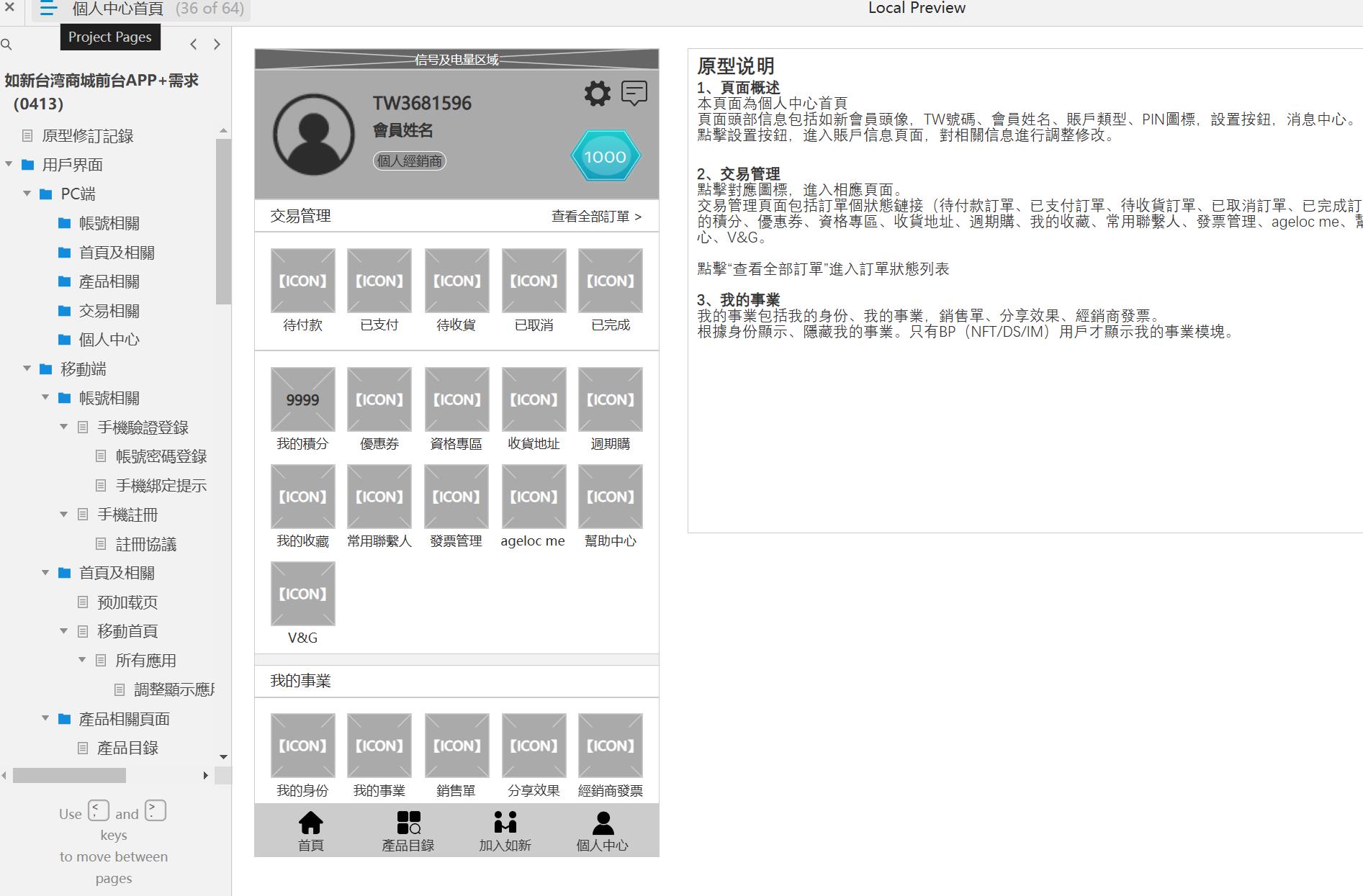Open the 待付款 order icon
Viewport: 1363px width, 896px height.
coord(302,281)
